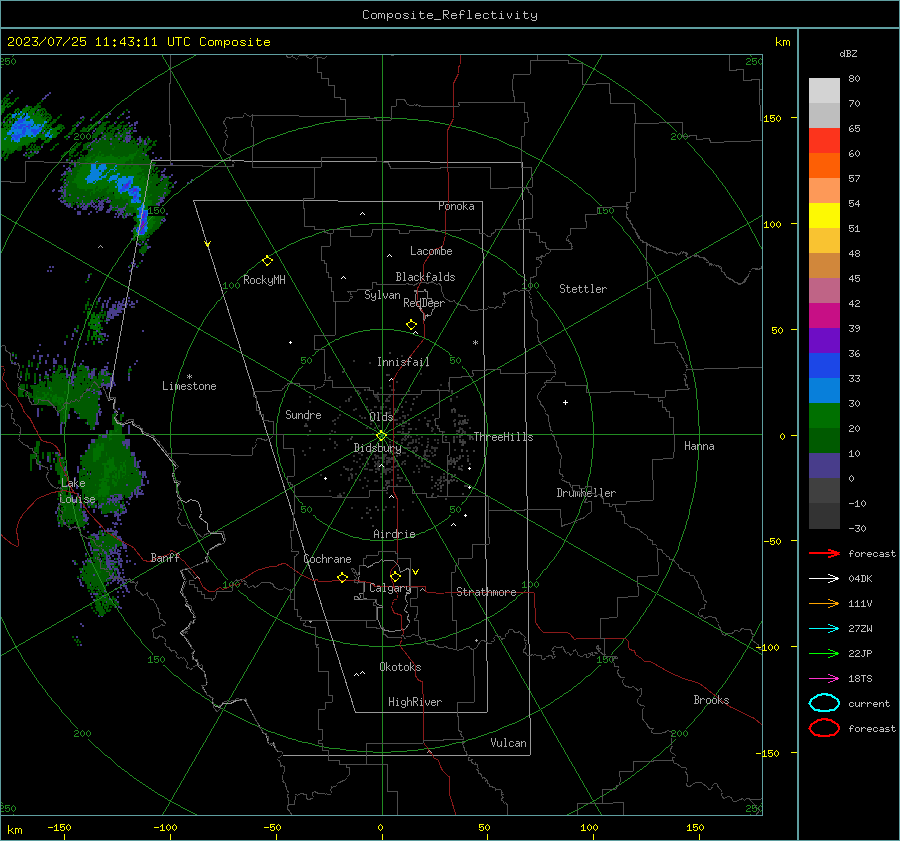The width and height of the screenshot is (900, 841).
Task: Click the Okotoks label
Action: (400, 667)
